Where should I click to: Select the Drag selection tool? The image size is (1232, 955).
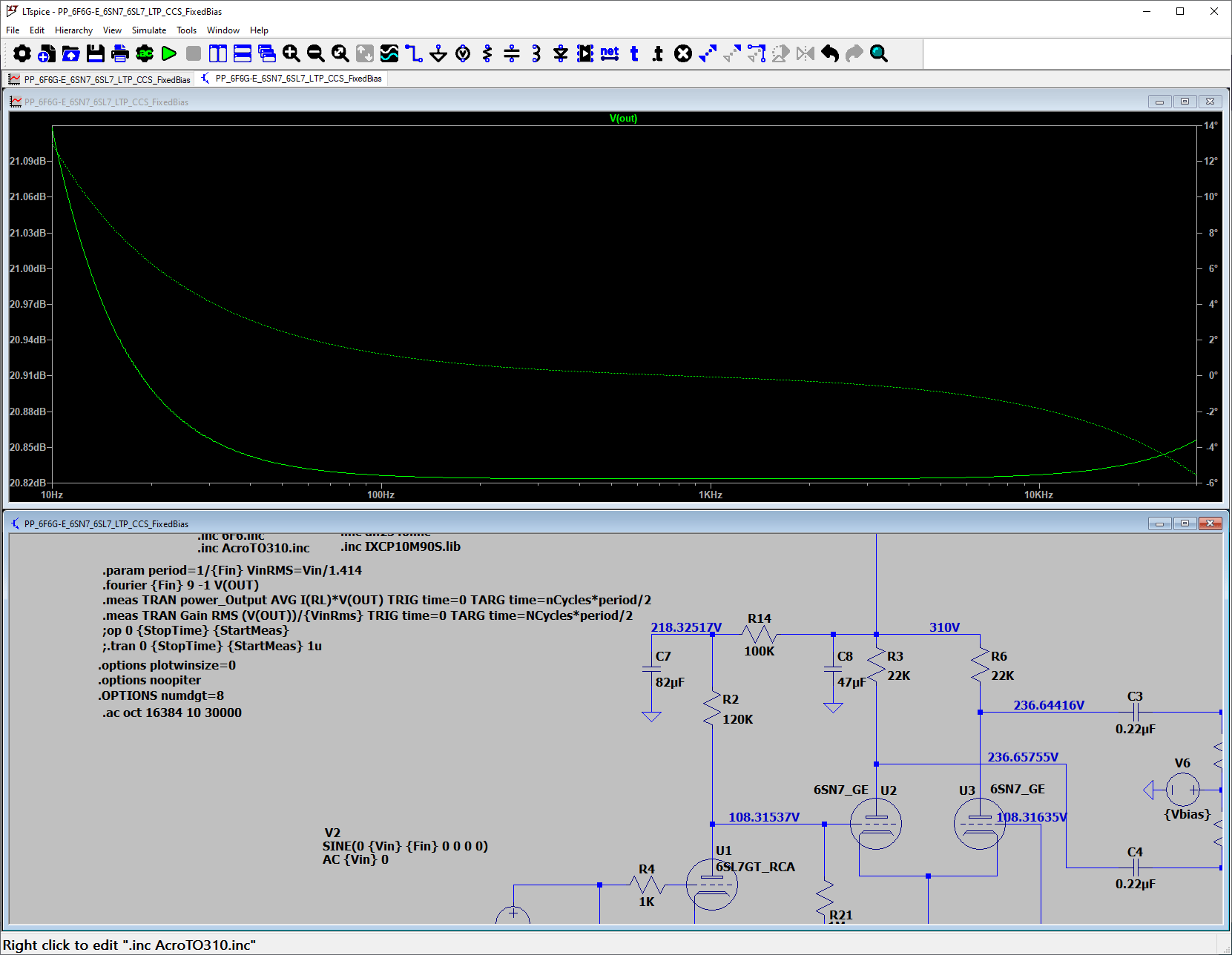757,53
